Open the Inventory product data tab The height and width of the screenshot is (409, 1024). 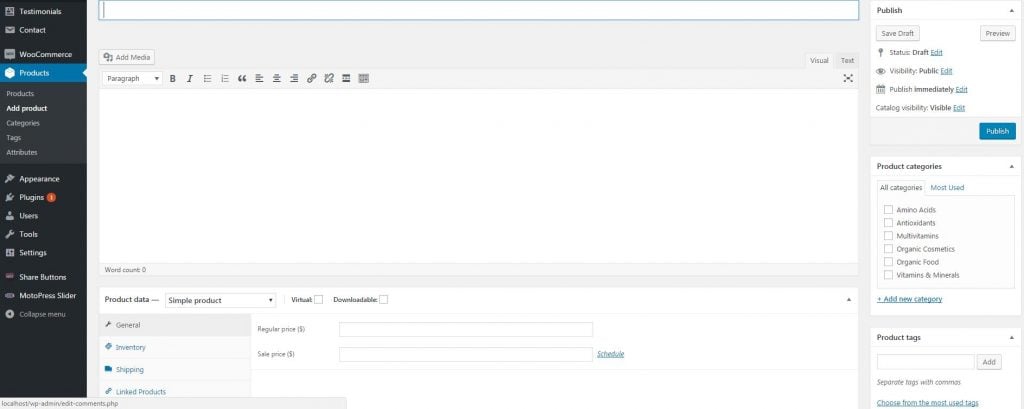point(130,347)
